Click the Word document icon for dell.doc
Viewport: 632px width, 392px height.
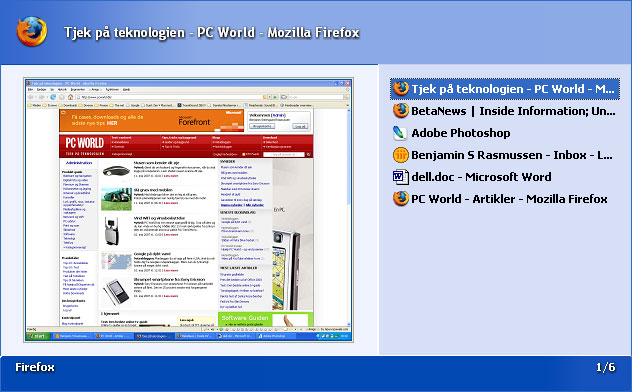pos(401,177)
